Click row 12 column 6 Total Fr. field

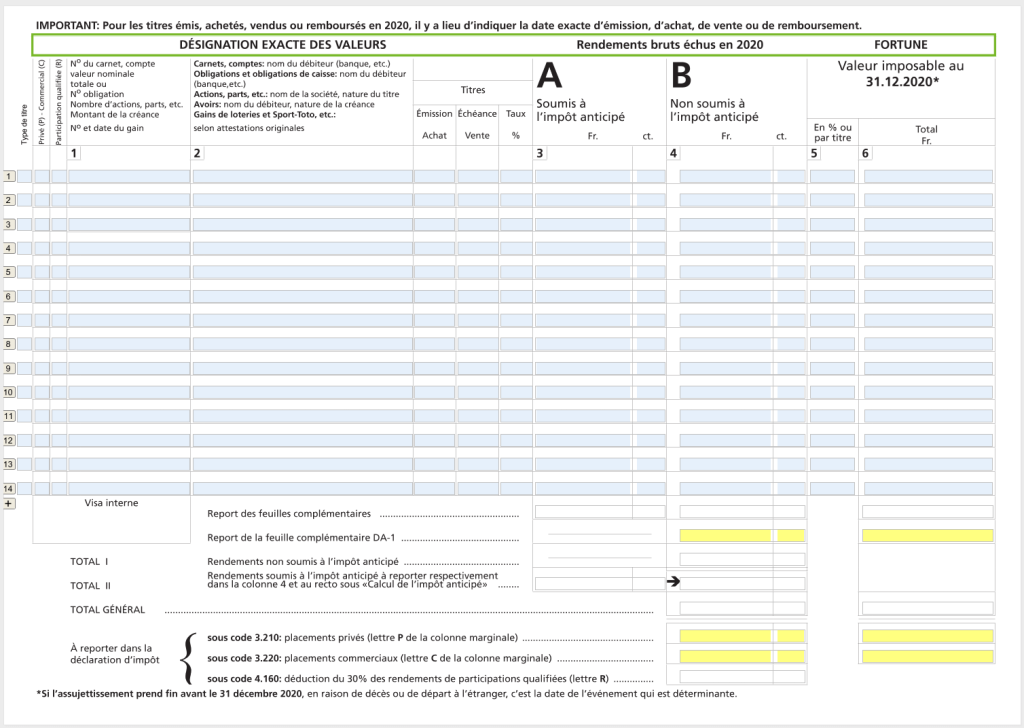(x=928, y=440)
